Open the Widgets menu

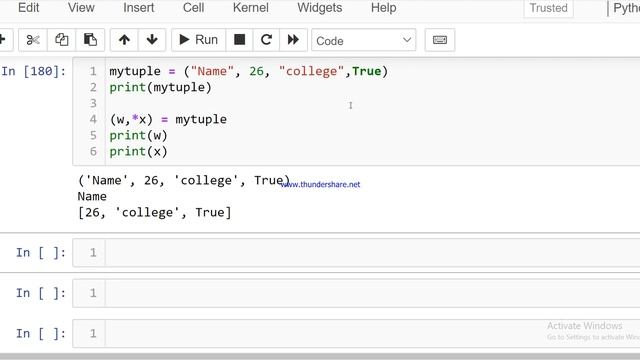[x=320, y=8]
